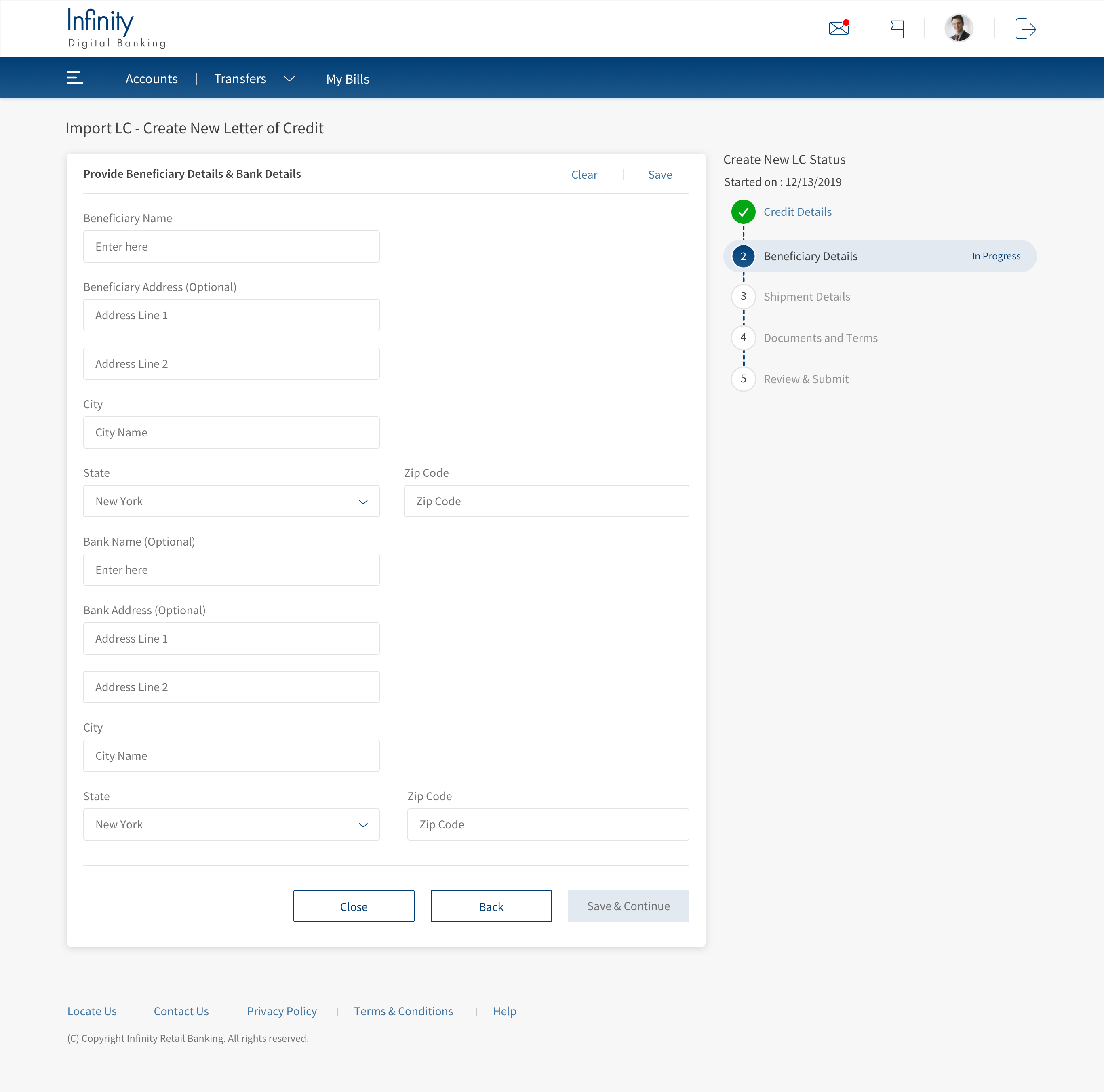The image size is (1104, 1092).
Task: Open the messages envelope icon
Action: [x=839, y=28]
